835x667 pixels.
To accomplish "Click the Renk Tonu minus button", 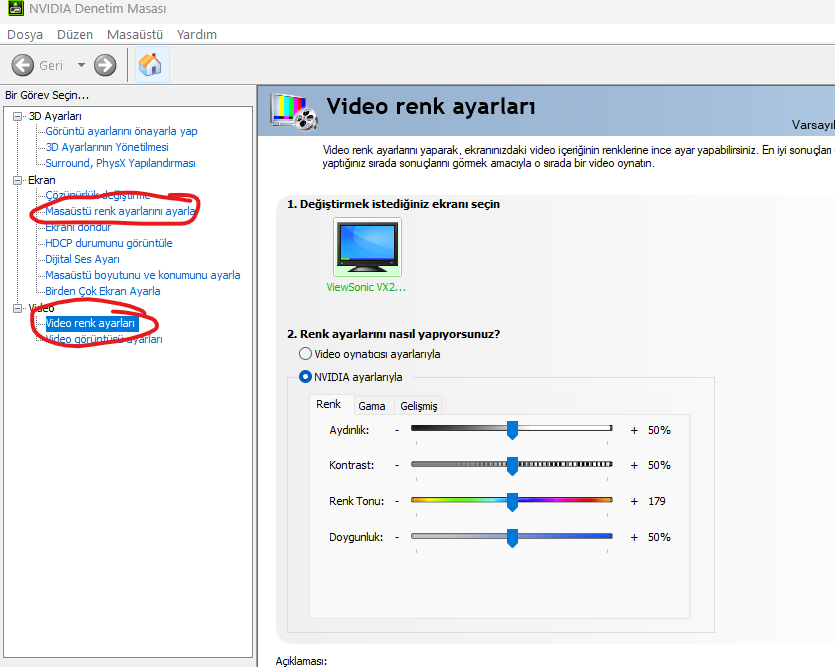I will (x=397, y=501).
